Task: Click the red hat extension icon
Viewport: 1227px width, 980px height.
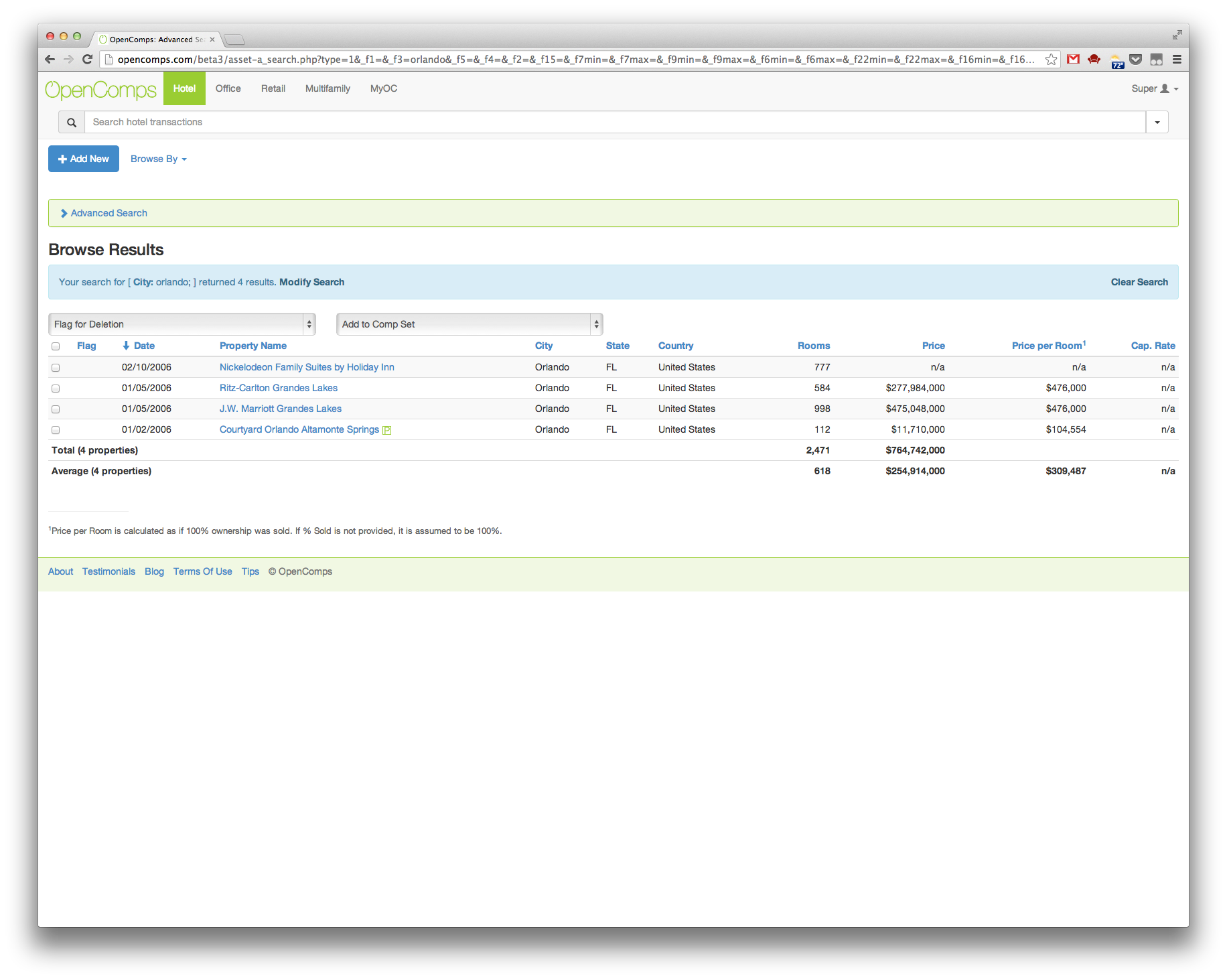Action: click(x=1094, y=60)
